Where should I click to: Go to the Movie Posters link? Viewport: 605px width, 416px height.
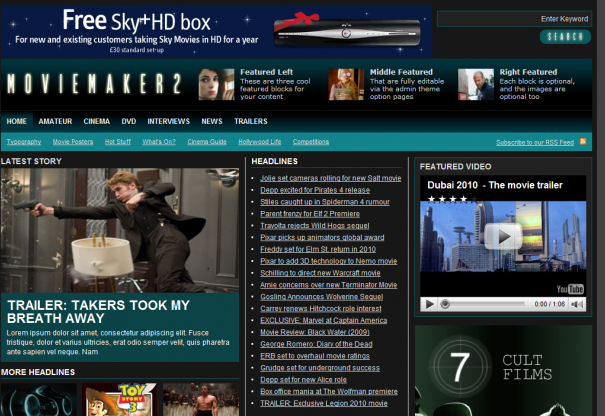tap(73, 142)
